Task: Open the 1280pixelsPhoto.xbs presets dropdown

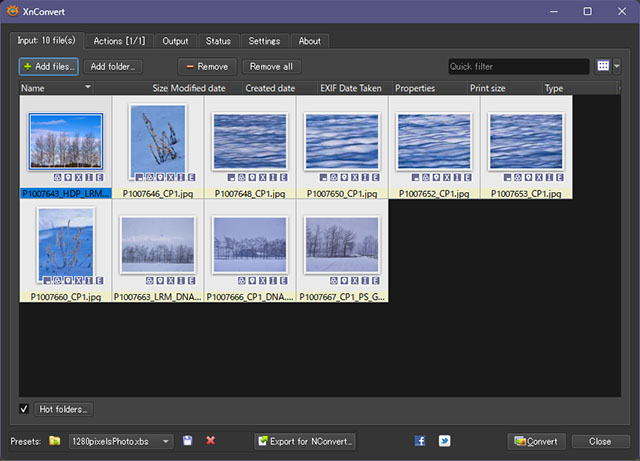Action: click(x=120, y=441)
